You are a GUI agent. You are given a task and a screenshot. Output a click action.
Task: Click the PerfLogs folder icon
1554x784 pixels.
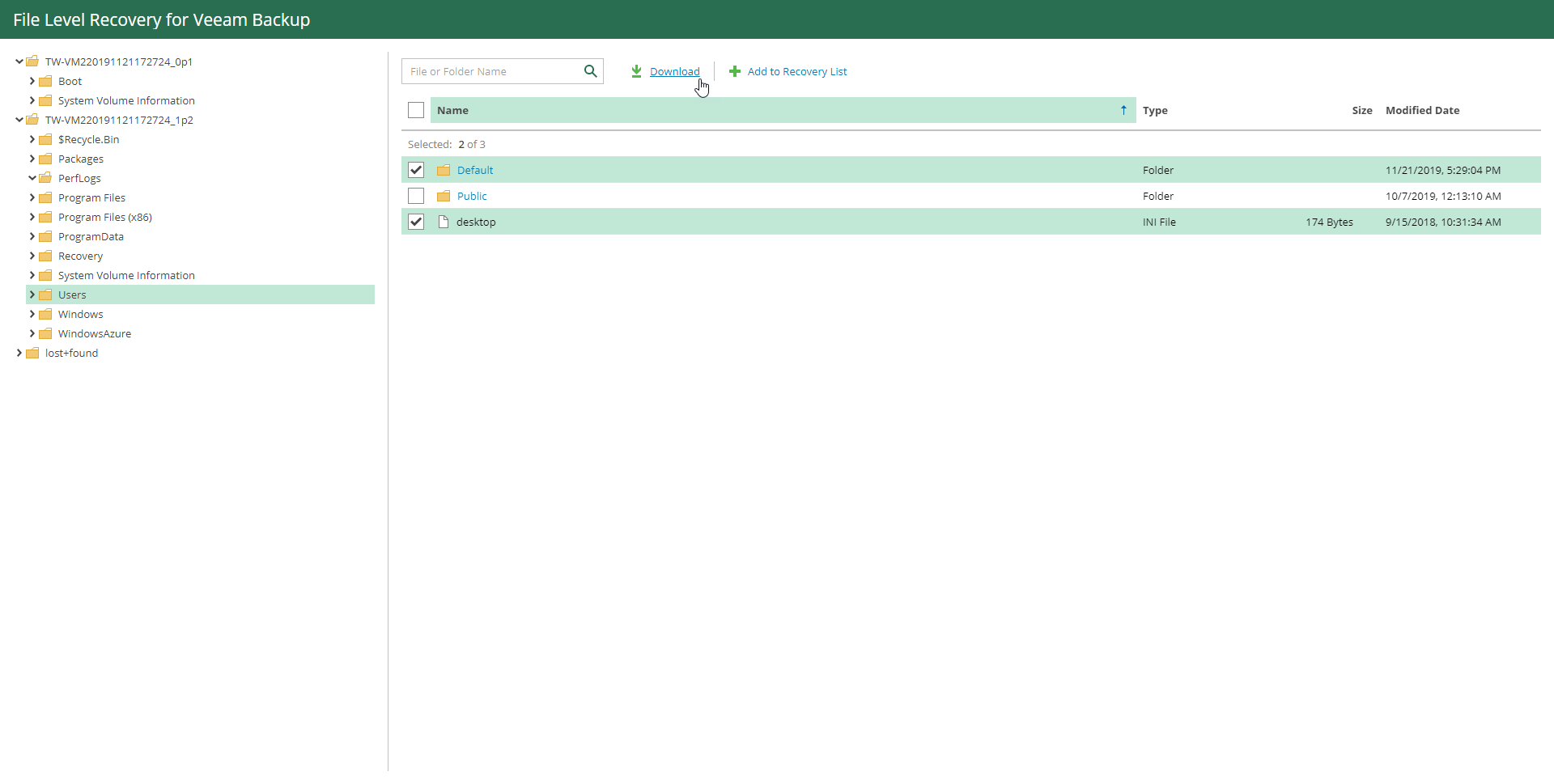45,178
